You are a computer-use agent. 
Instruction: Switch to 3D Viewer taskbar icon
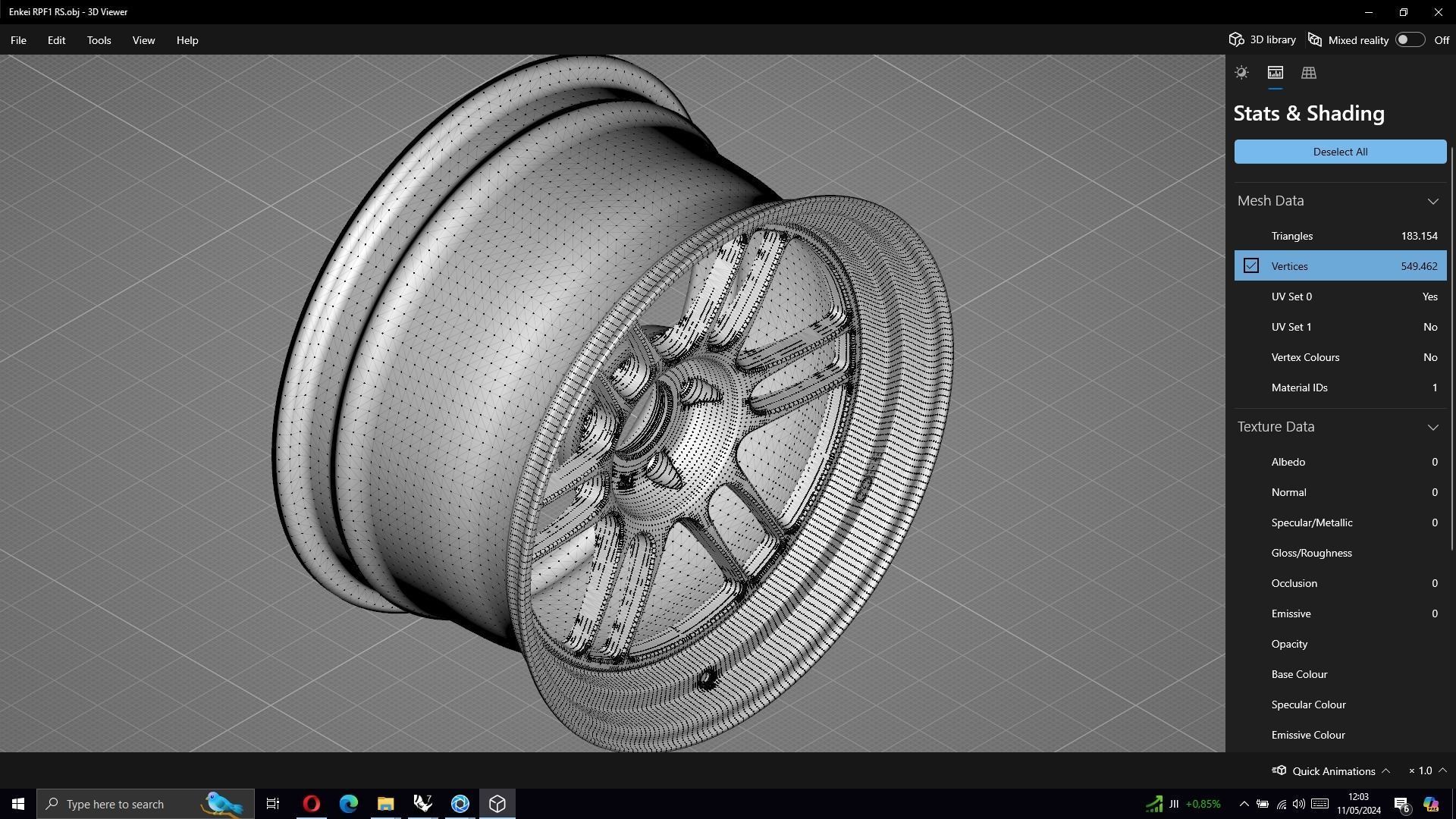tap(497, 804)
